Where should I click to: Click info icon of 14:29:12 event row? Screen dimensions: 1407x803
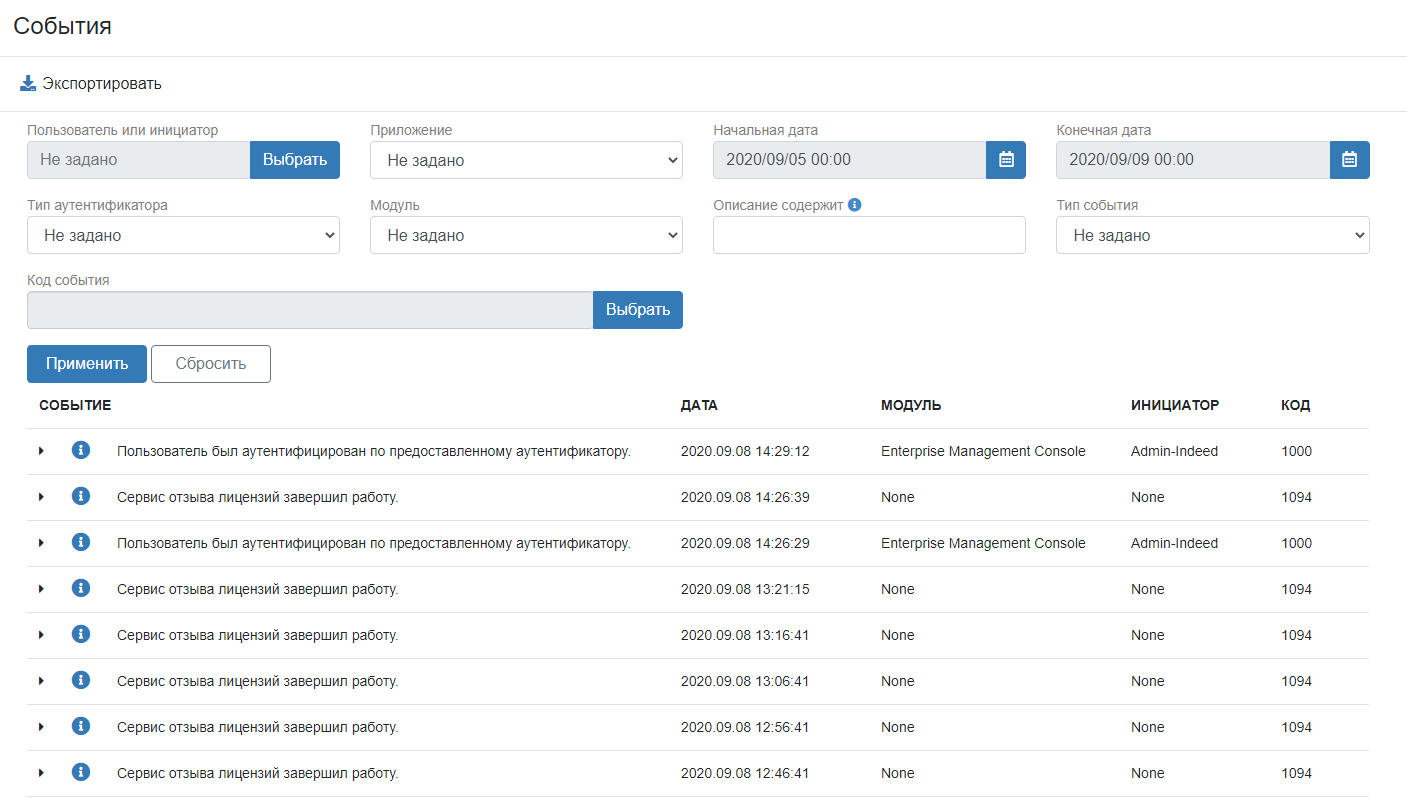tap(81, 451)
